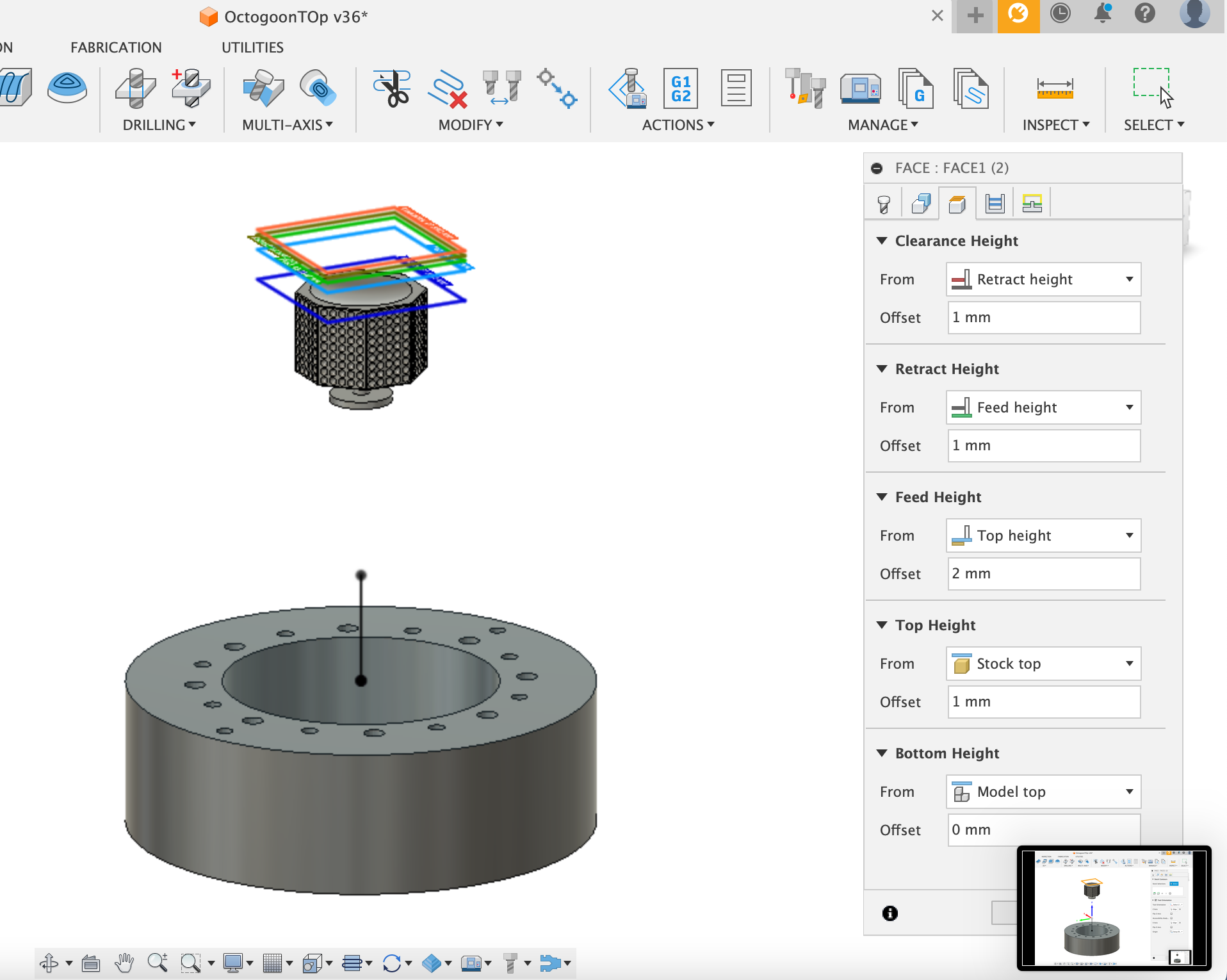Activate the Zoom tool
This screenshot has height=980, width=1227.
(x=158, y=963)
